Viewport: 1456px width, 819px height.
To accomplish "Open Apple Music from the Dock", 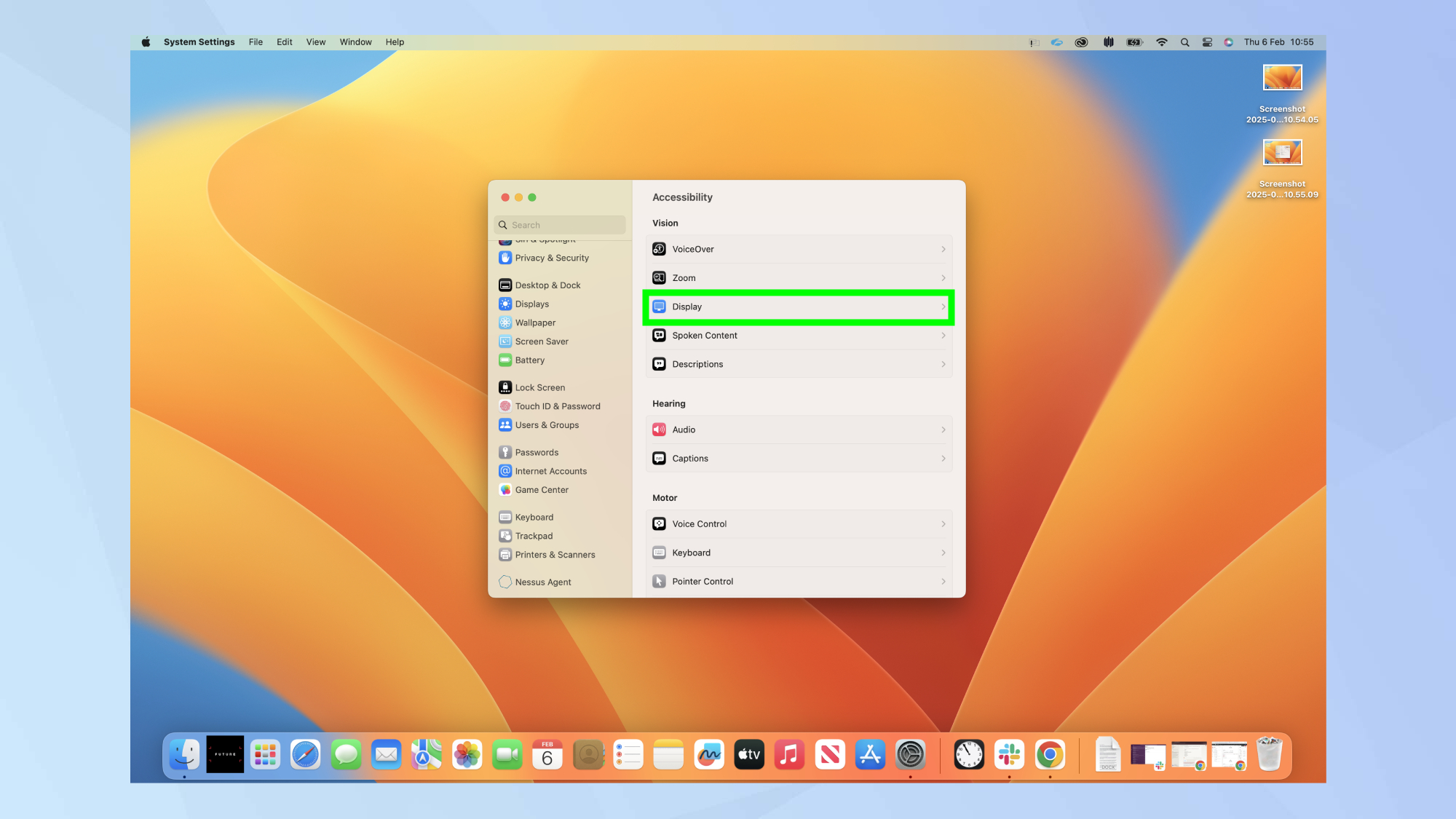I will coord(788,755).
